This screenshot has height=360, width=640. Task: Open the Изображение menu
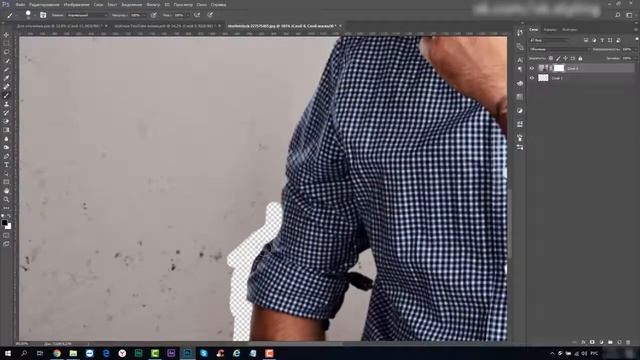pos(76,4)
